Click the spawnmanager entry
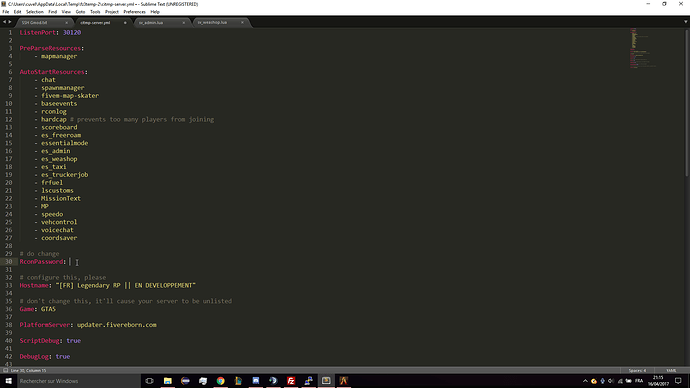690x388 pixels. (62, 88)
